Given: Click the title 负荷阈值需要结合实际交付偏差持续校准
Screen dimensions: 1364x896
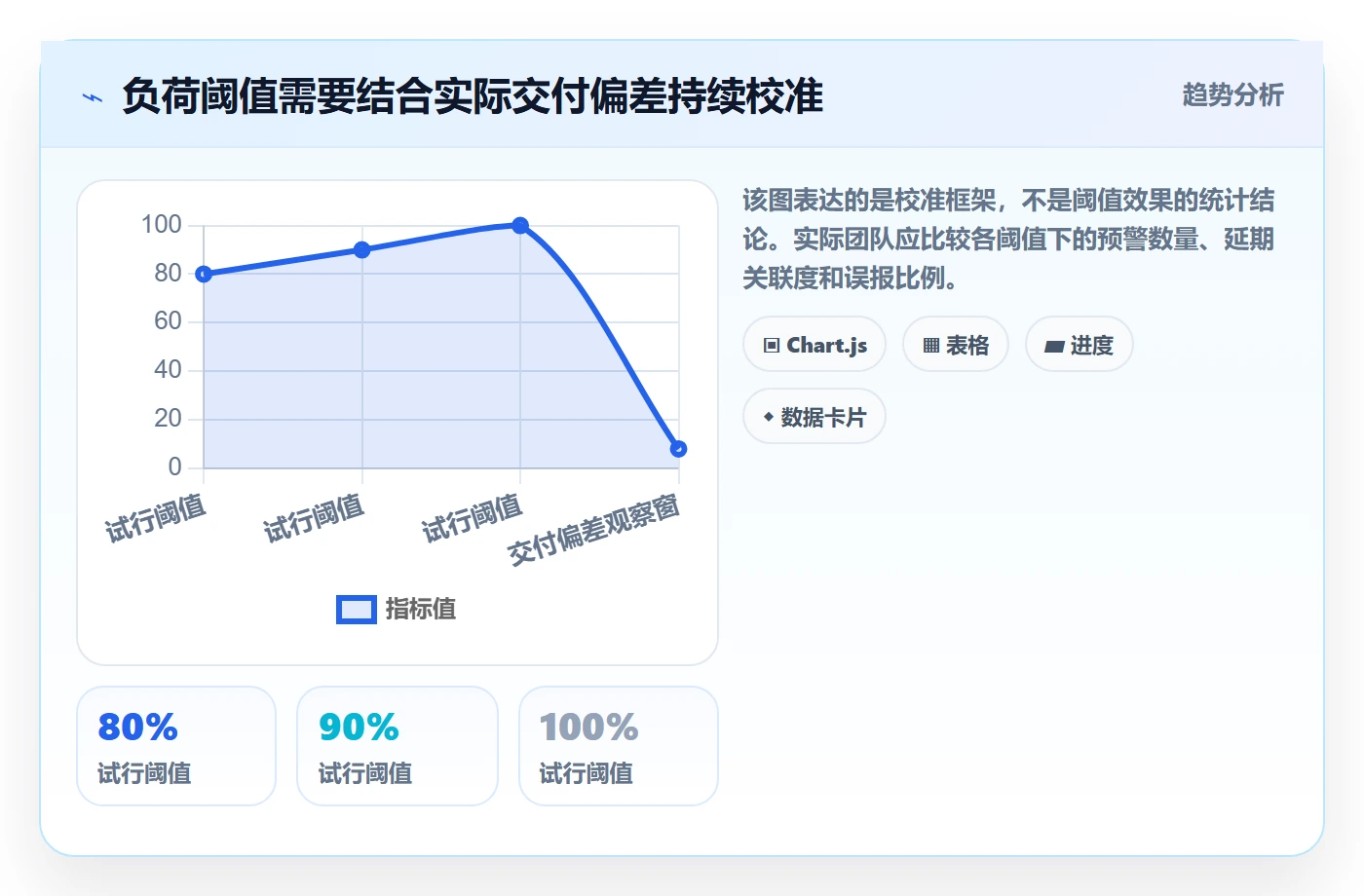Looking at the screenshot, I should (x=473, y=96).
